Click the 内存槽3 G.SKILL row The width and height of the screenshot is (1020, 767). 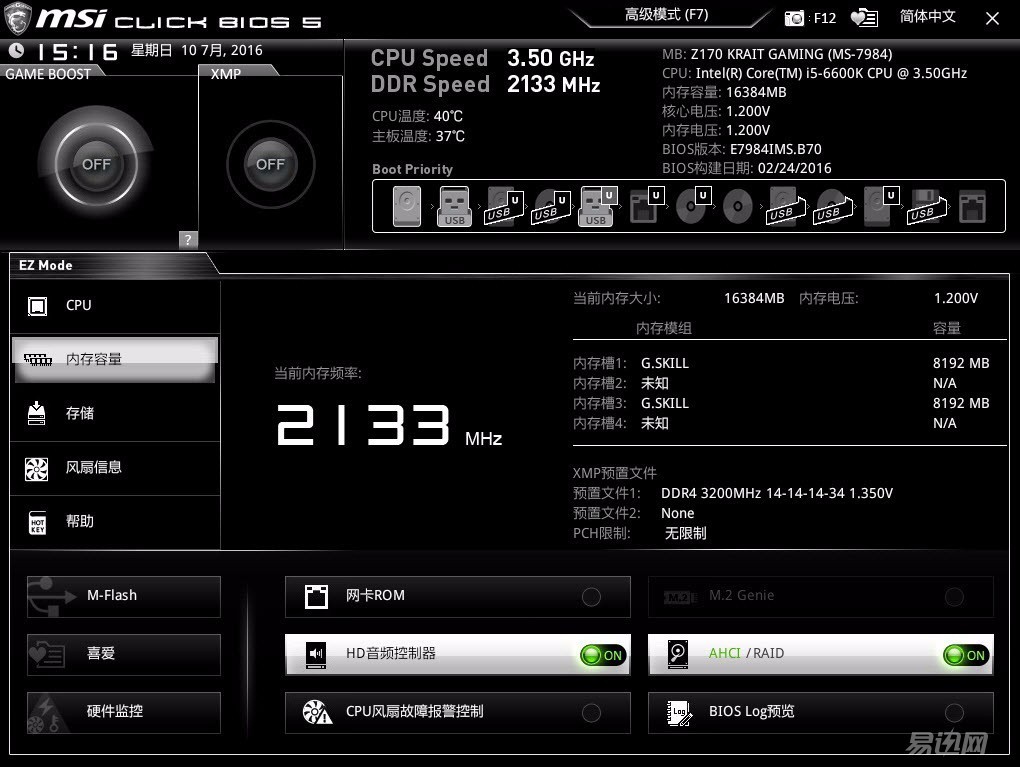coord(781,403)
